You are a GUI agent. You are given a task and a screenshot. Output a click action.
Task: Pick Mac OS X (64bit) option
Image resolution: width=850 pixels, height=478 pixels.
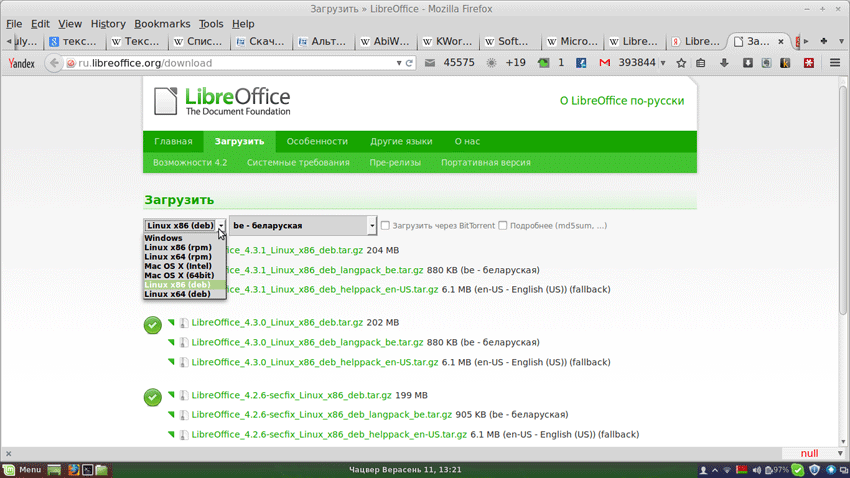pyautogui.click(x=179, y=275)
